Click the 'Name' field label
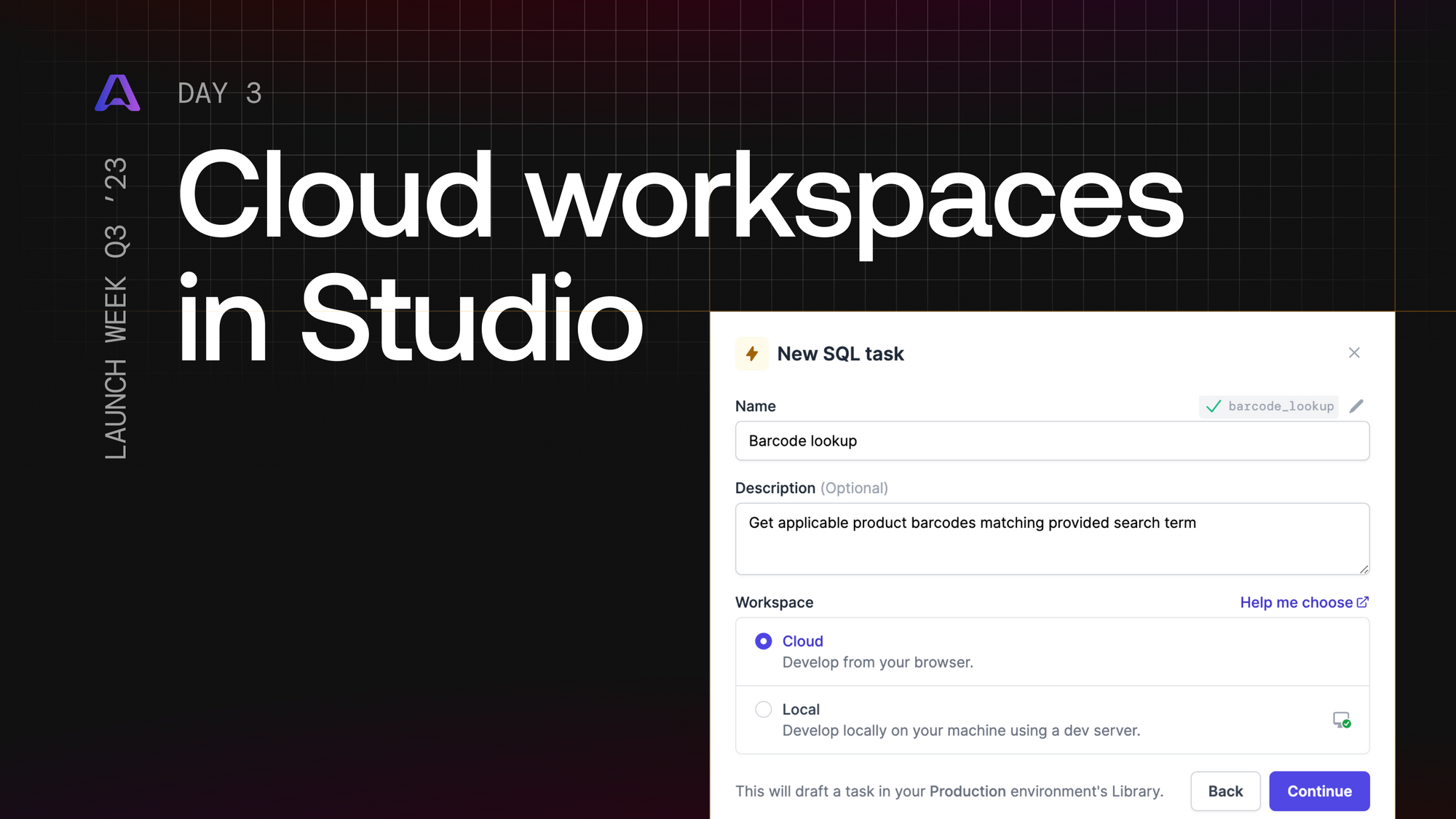Viewport: 1456px width, 819px height. click(x=755, y=406)
